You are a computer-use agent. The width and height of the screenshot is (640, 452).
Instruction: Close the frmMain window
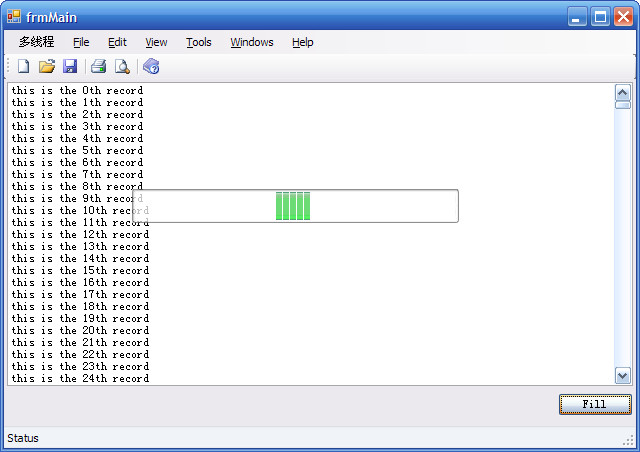tap(624, 17)
